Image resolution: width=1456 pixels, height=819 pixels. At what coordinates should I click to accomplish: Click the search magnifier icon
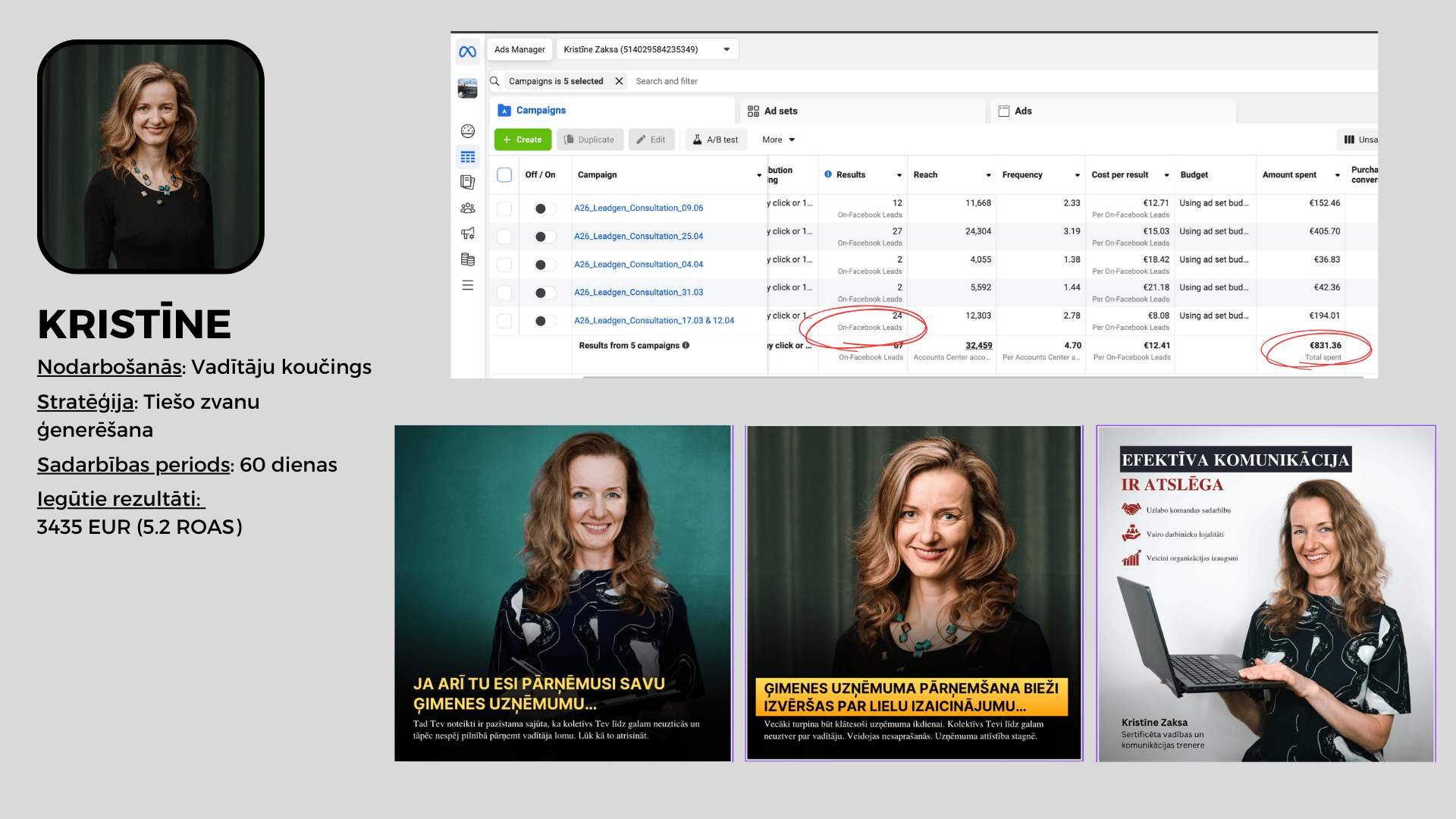pyautogui.click(x=494, y=81)
